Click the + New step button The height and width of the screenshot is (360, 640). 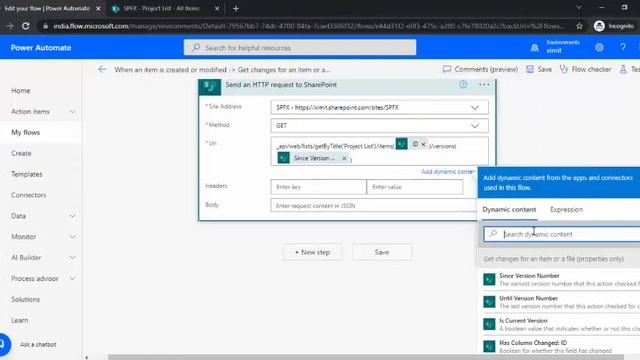coord(313,252)
